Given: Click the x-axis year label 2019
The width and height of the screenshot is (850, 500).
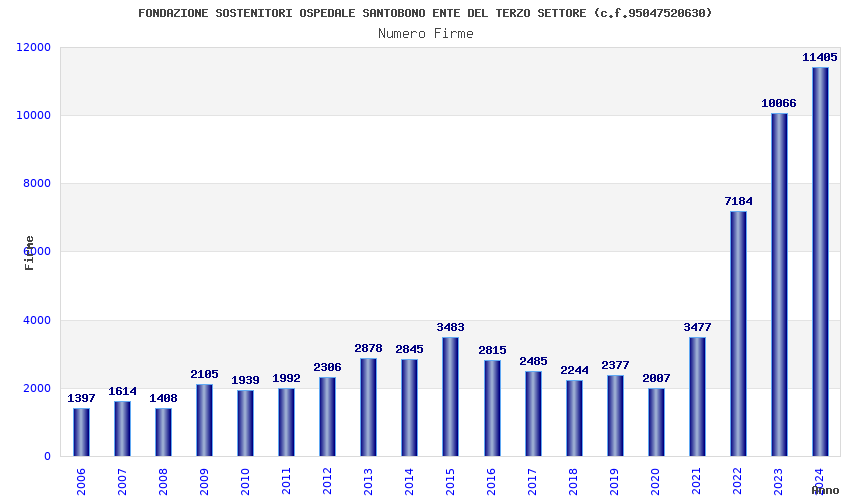Looking at the screenshot, I should click(615, 482).
